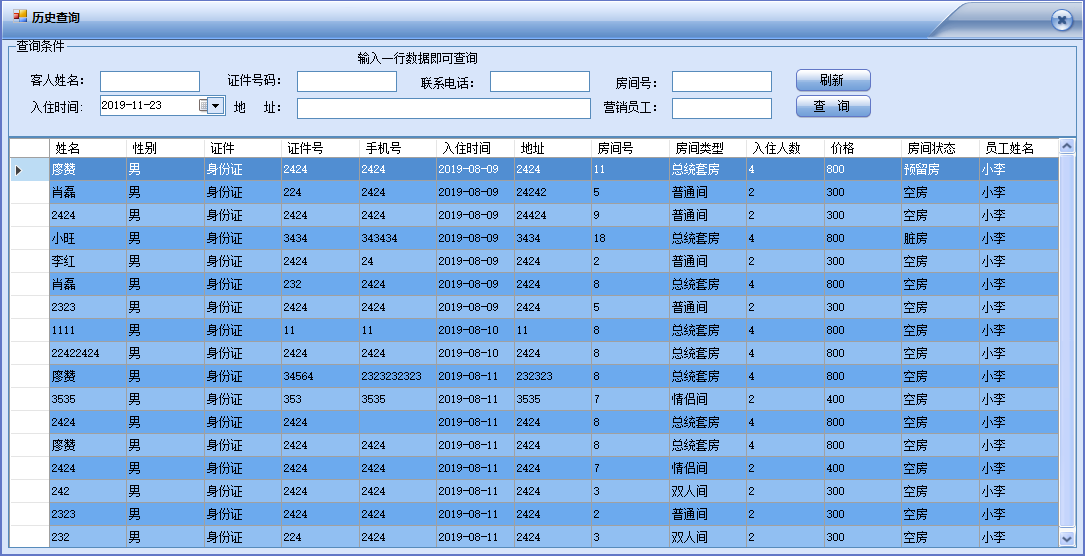
Task: Click the 房间类型 column header
Action: click(x=706, y=148)
